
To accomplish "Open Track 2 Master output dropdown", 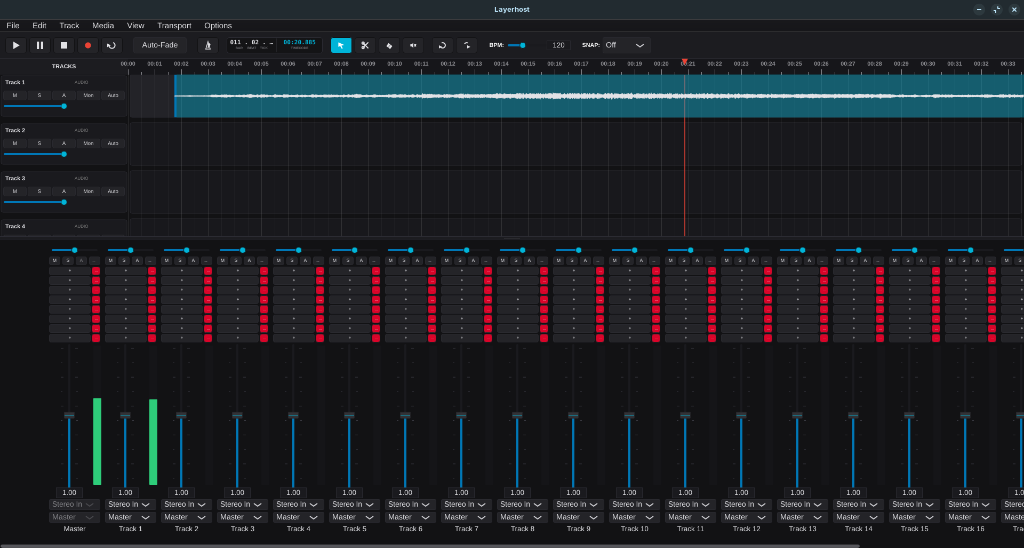I will [186, 517].
